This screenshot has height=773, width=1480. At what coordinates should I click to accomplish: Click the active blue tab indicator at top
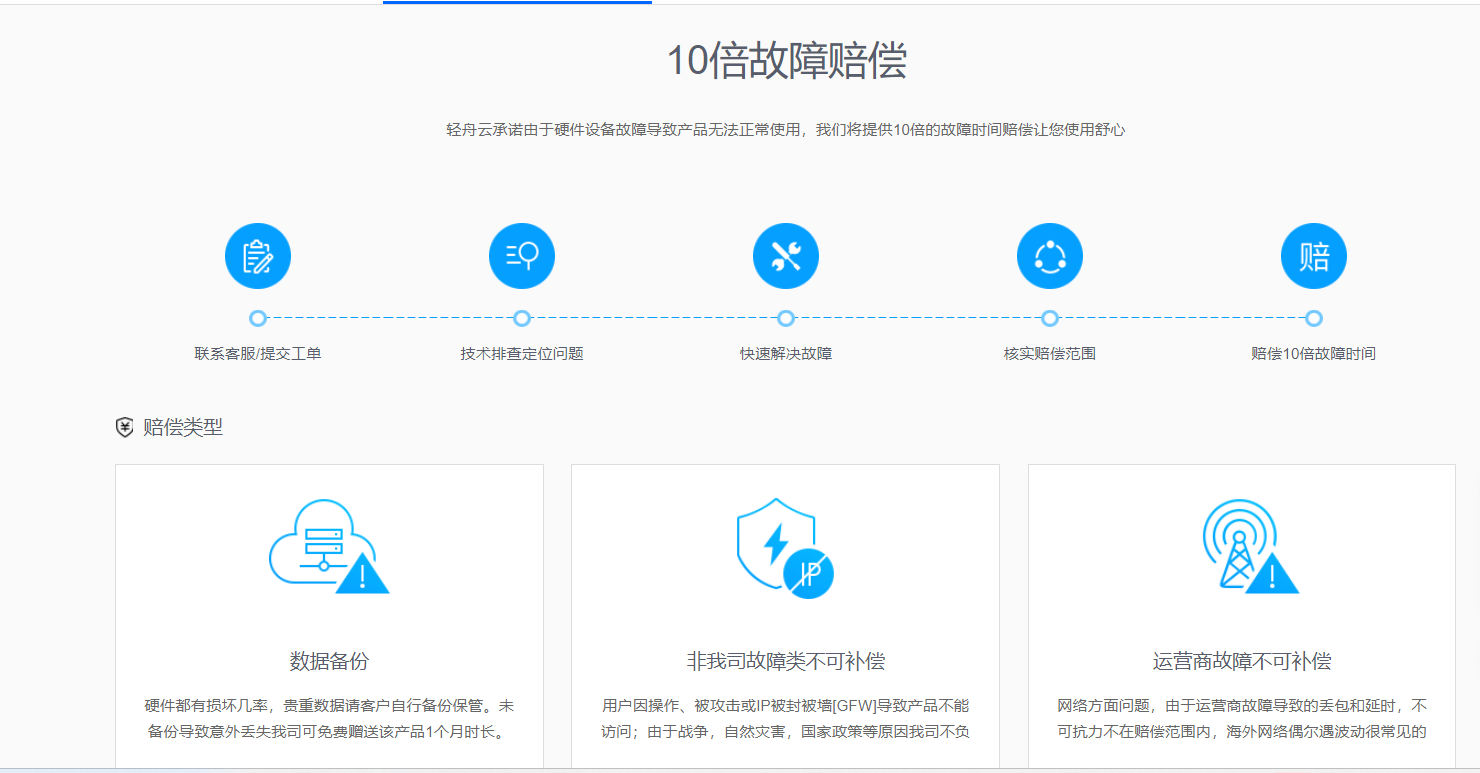[x=517, y=2]
